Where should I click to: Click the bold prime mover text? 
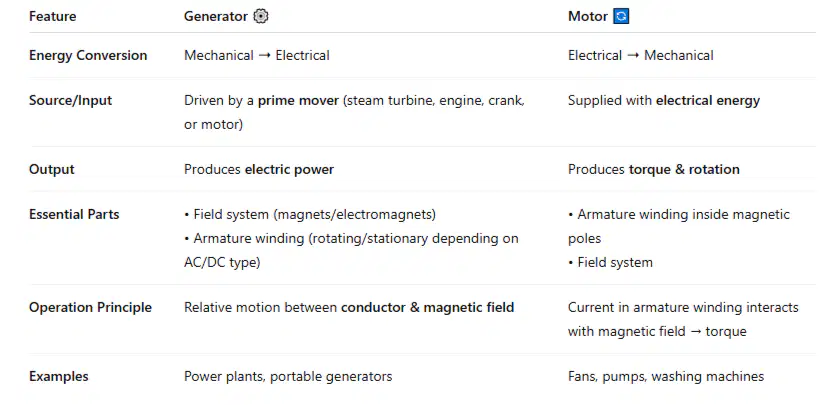[298, 101]
